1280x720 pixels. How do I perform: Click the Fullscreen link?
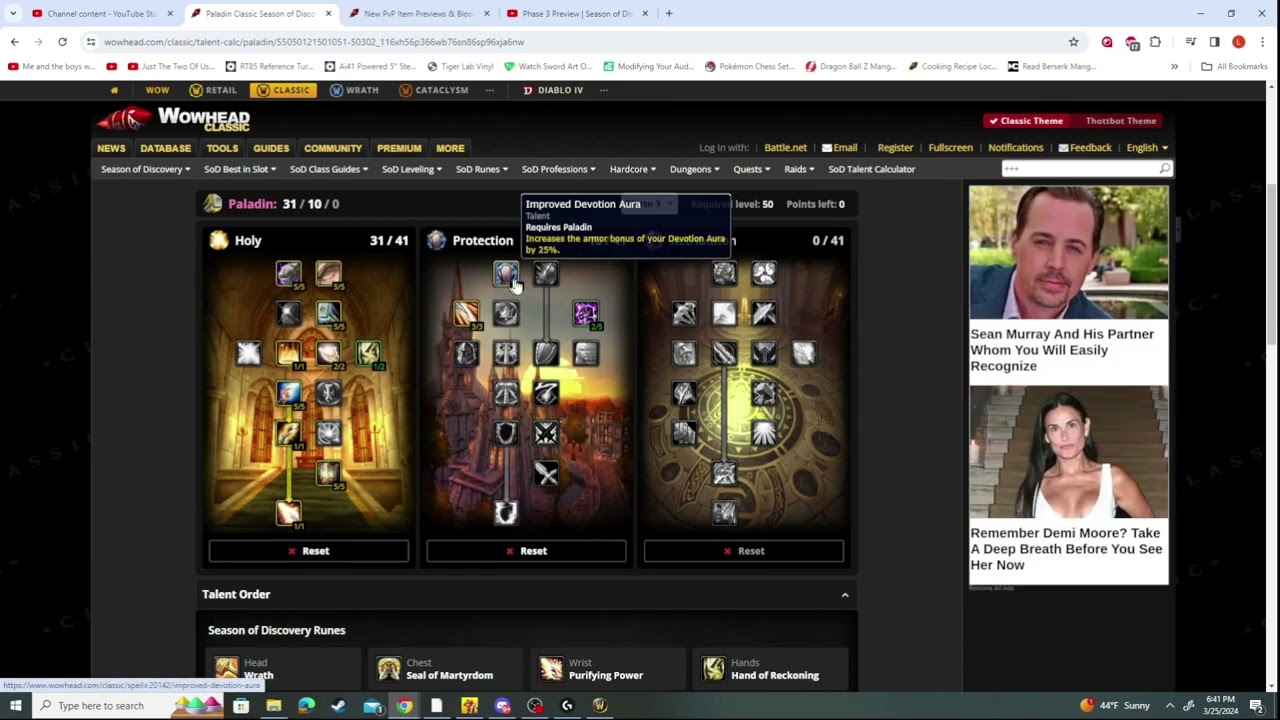pos(950,148)
